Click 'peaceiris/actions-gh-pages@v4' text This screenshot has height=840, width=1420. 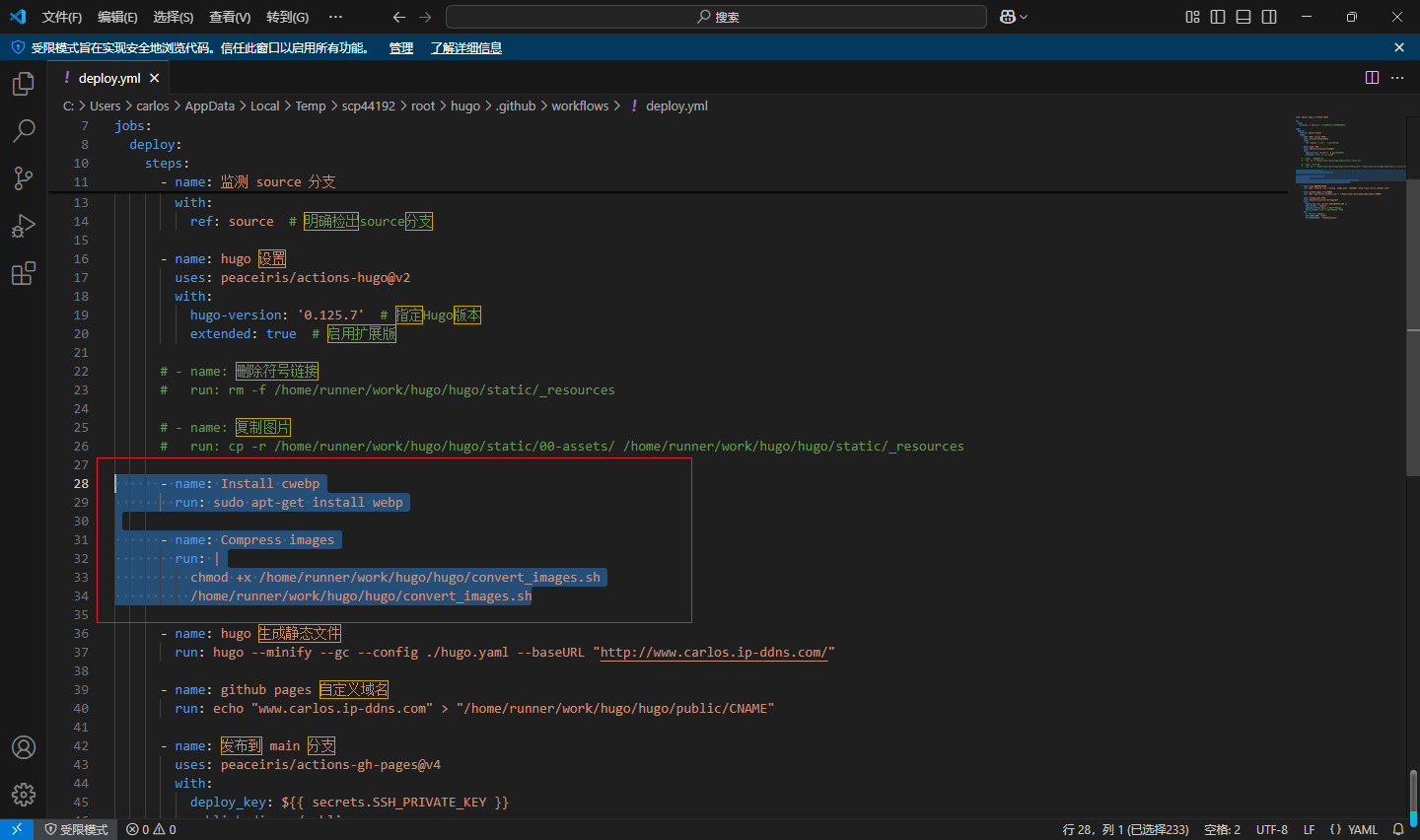[331, 764]
